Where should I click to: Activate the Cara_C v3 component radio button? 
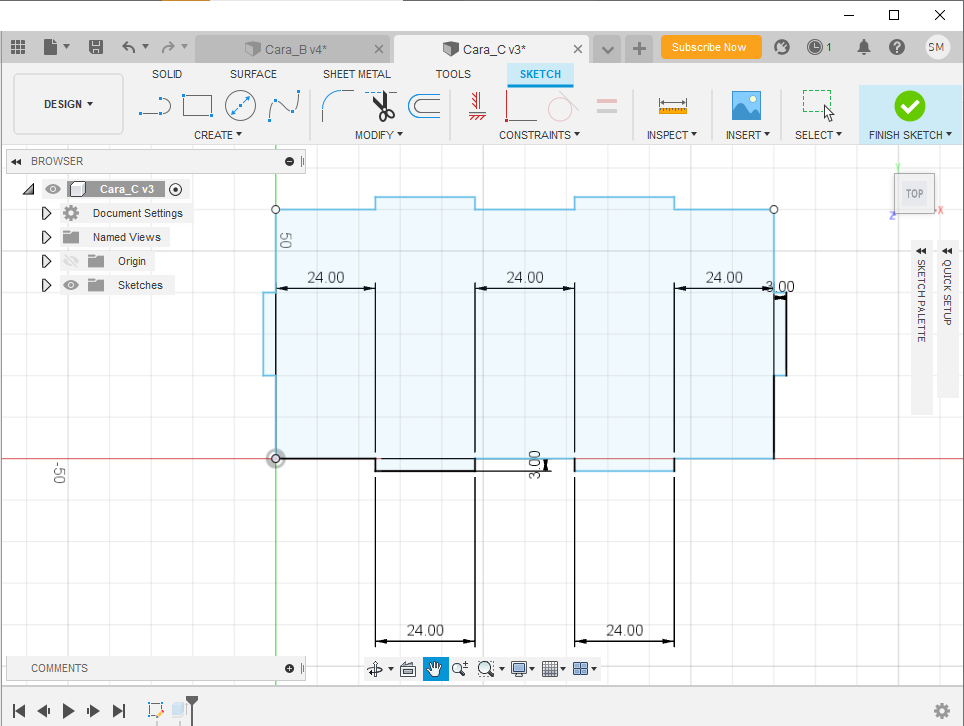click(x=175, y=189)
